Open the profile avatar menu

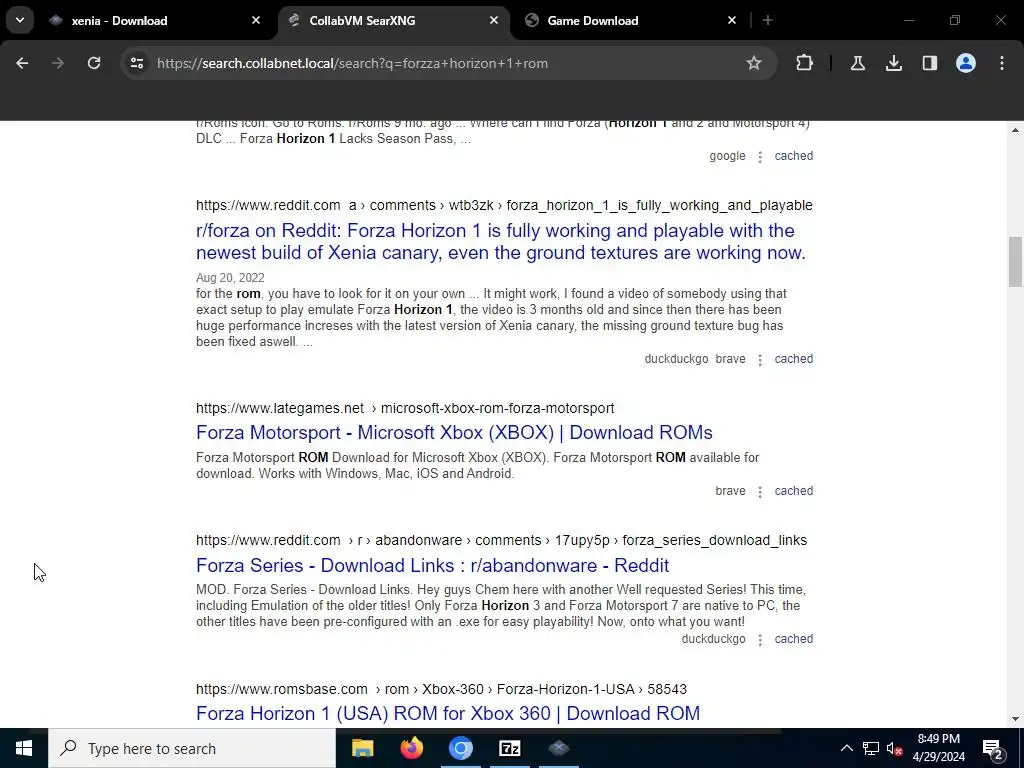(966, 63)
